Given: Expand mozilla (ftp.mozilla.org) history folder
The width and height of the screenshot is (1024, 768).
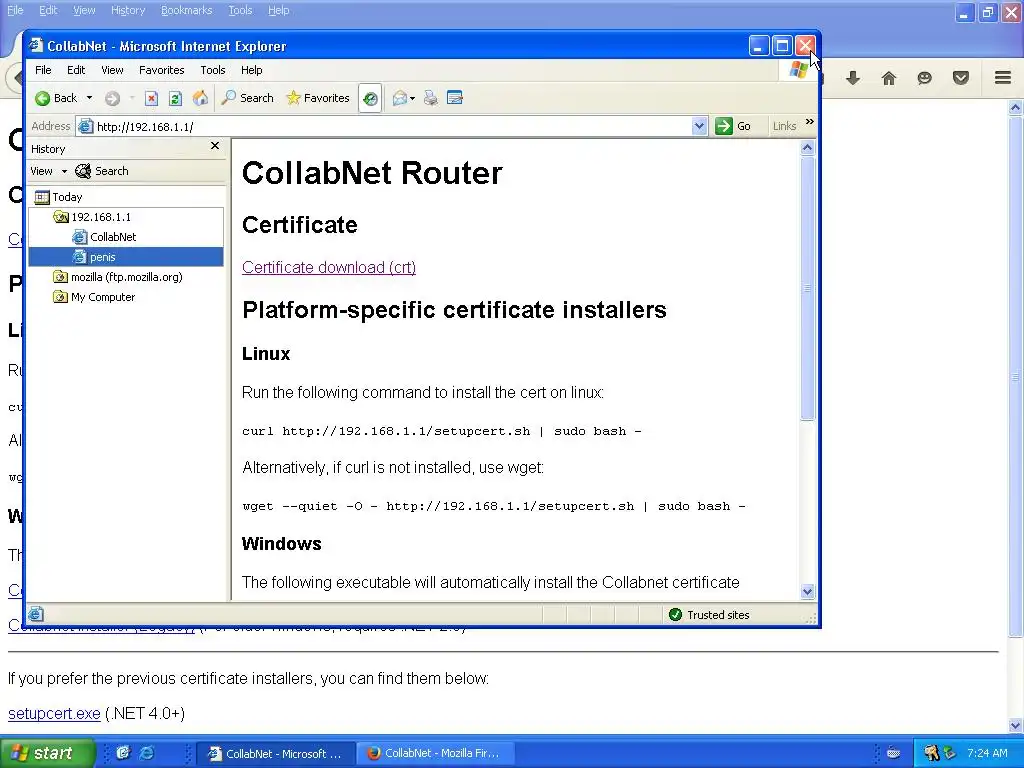Looking at the screenshot, I should click(118, 277).
